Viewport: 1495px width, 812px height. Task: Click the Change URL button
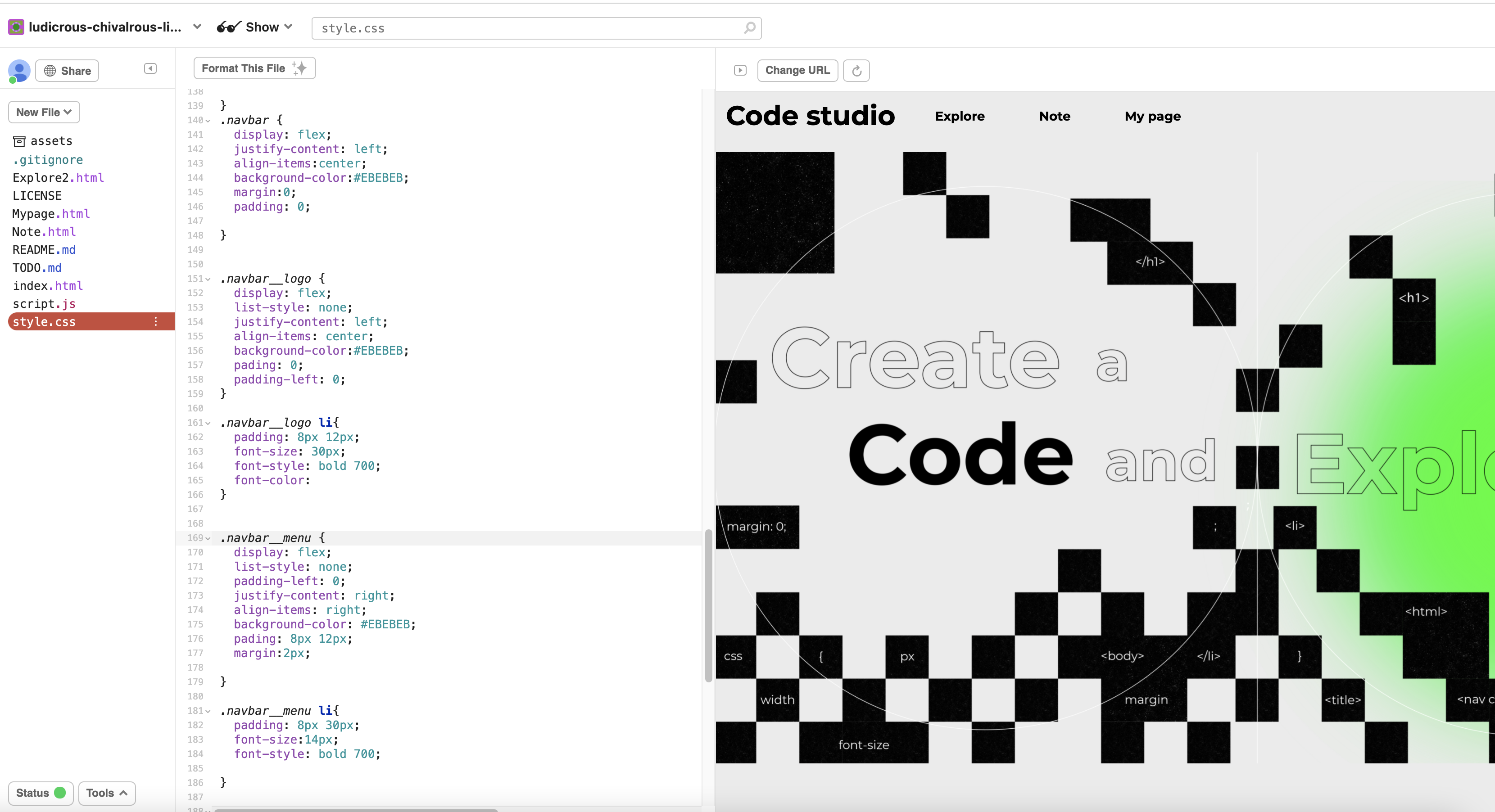click(x=797, y=70)
